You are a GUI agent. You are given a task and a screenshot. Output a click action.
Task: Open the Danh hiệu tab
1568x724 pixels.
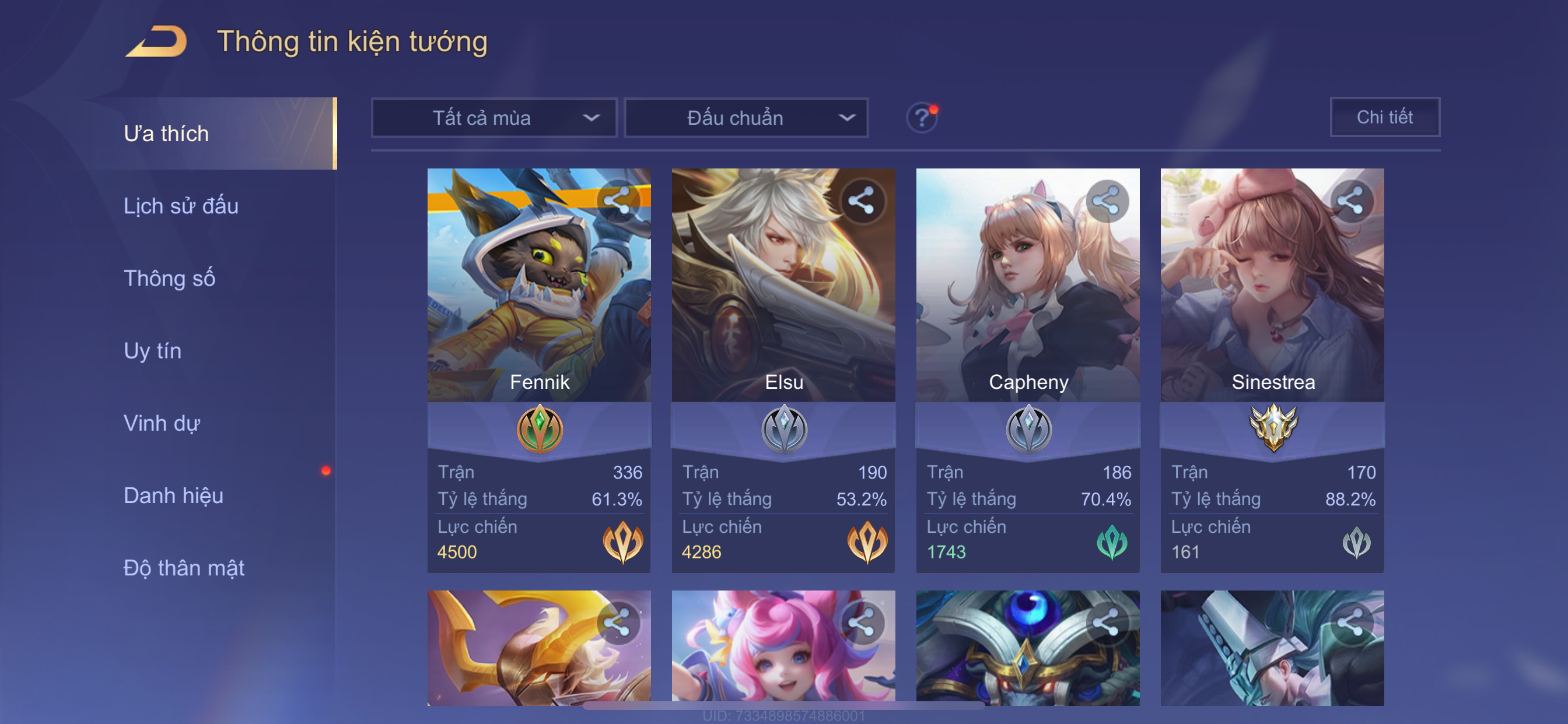173,496
